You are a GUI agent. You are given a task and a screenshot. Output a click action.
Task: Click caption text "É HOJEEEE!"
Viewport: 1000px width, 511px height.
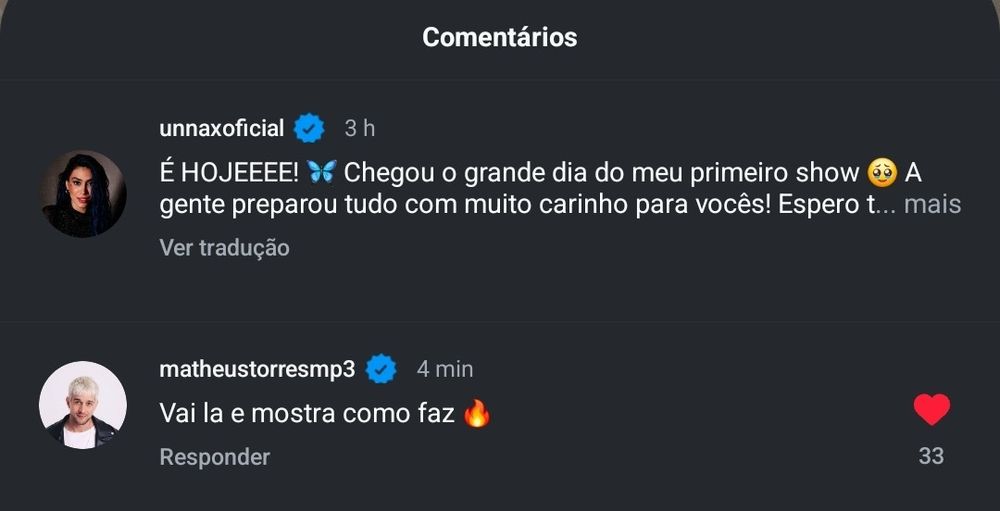tap(229, 172)
